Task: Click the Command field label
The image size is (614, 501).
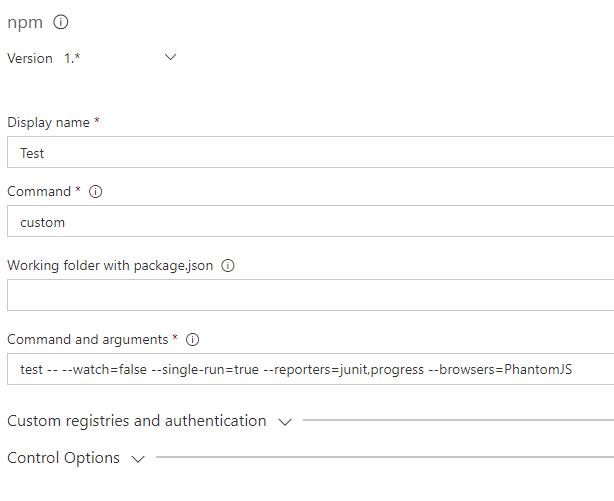Action: tap(38, 191)
